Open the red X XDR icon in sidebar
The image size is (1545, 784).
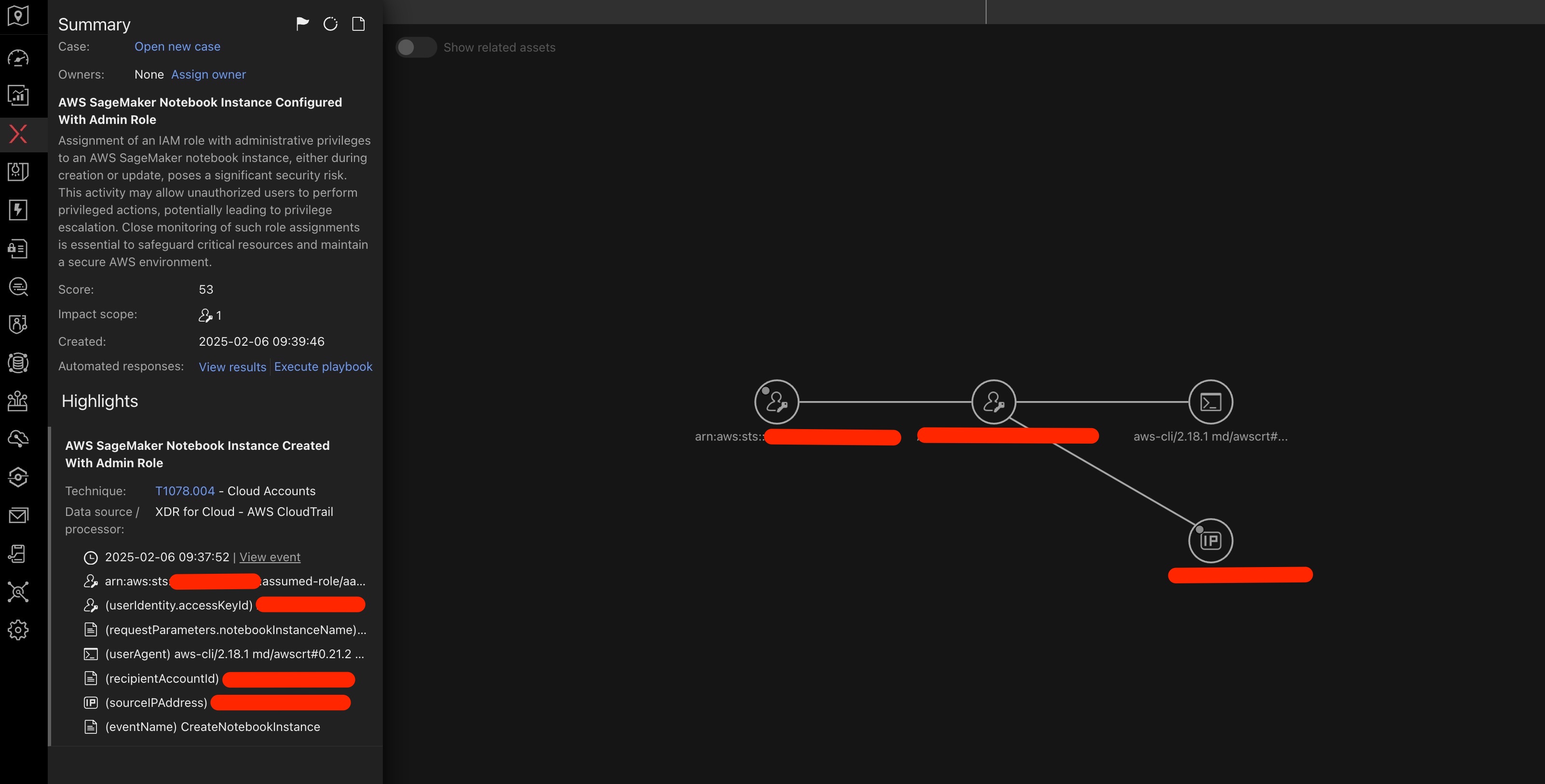[x=18, y=134]
